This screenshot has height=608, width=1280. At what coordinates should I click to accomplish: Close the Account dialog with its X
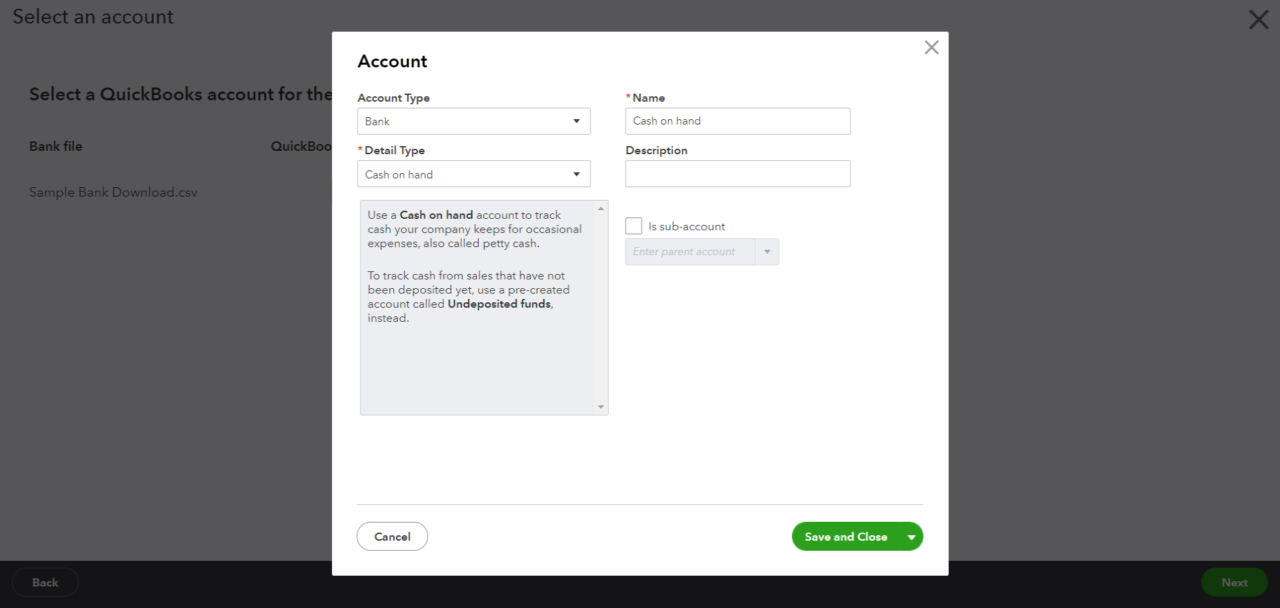[931, 46]
